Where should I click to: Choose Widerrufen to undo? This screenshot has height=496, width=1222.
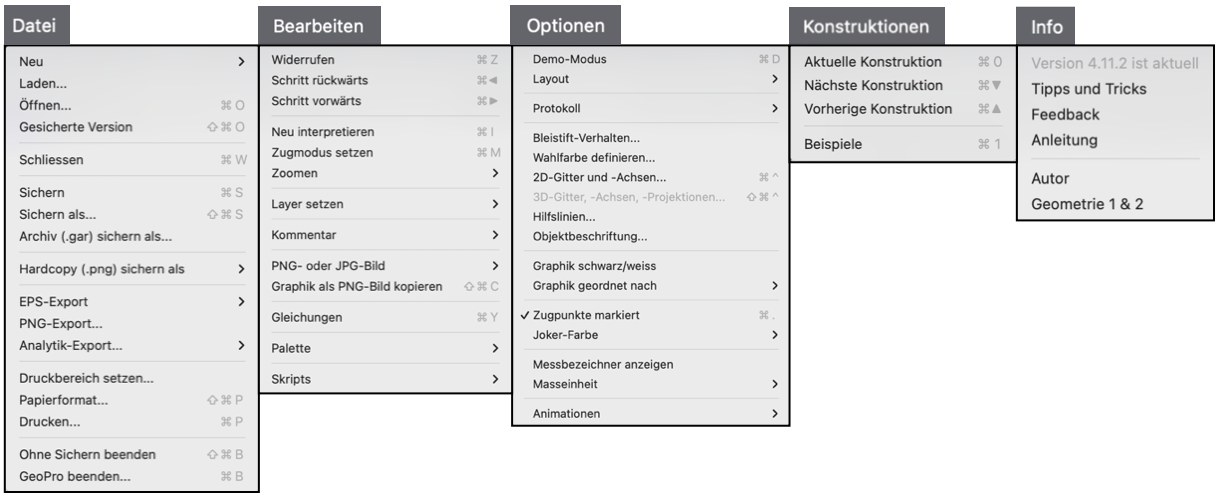pyautogui.click(x=303, y=60)
